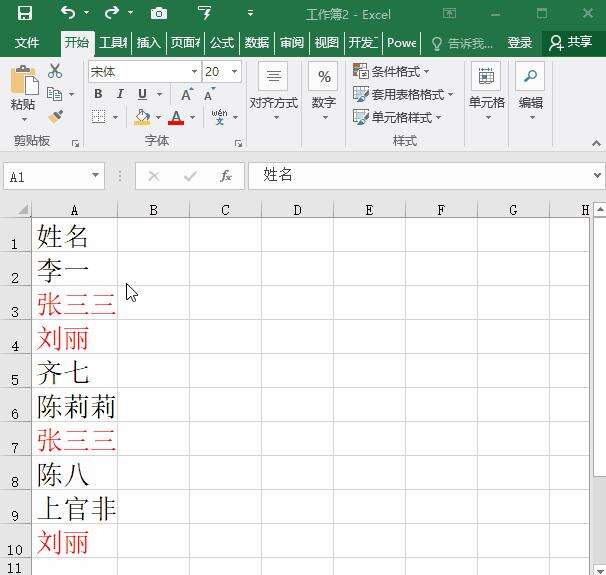Image resolution: width=606 pixels, height=575 pixels.
Task: Click the 共享 share button
Action: [571, 43]
